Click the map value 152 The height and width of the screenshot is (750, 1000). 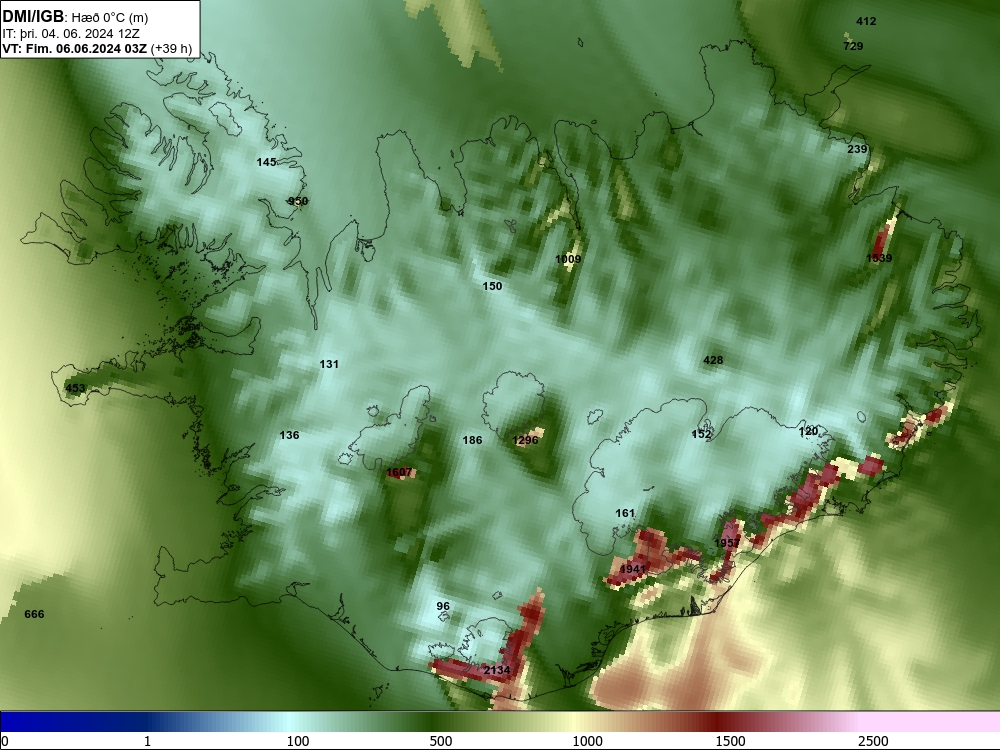(x=702, y=434)
